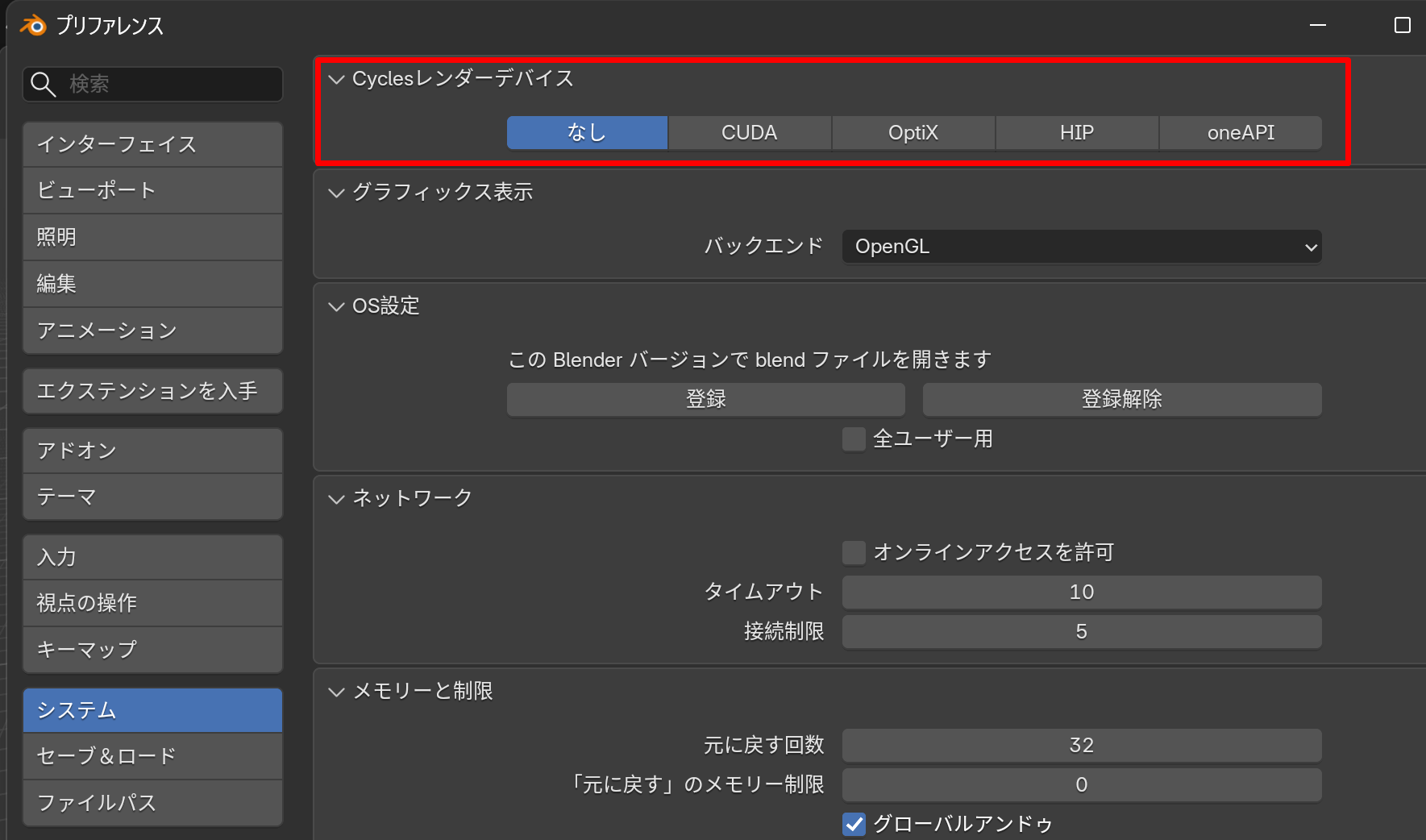1426x840 pixels.
Task: Switch to the アドオン tab
Action: (153, 451)
